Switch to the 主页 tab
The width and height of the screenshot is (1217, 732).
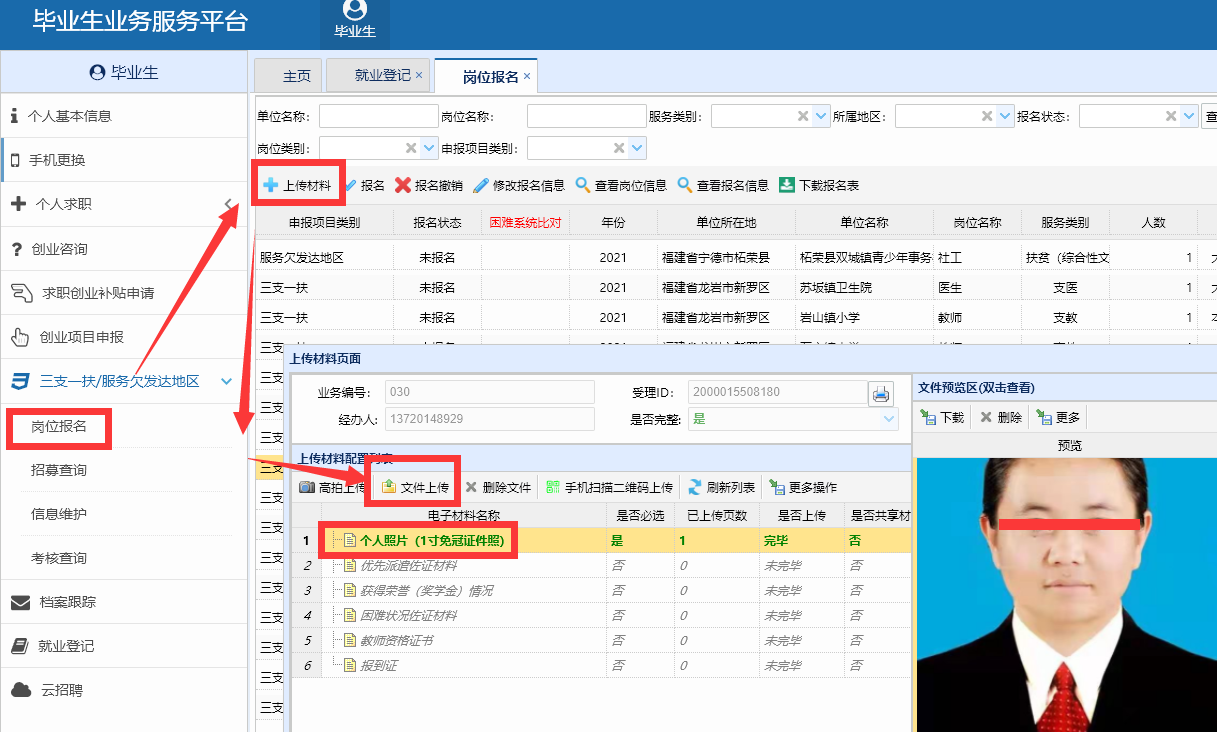(x=296, y=75)
